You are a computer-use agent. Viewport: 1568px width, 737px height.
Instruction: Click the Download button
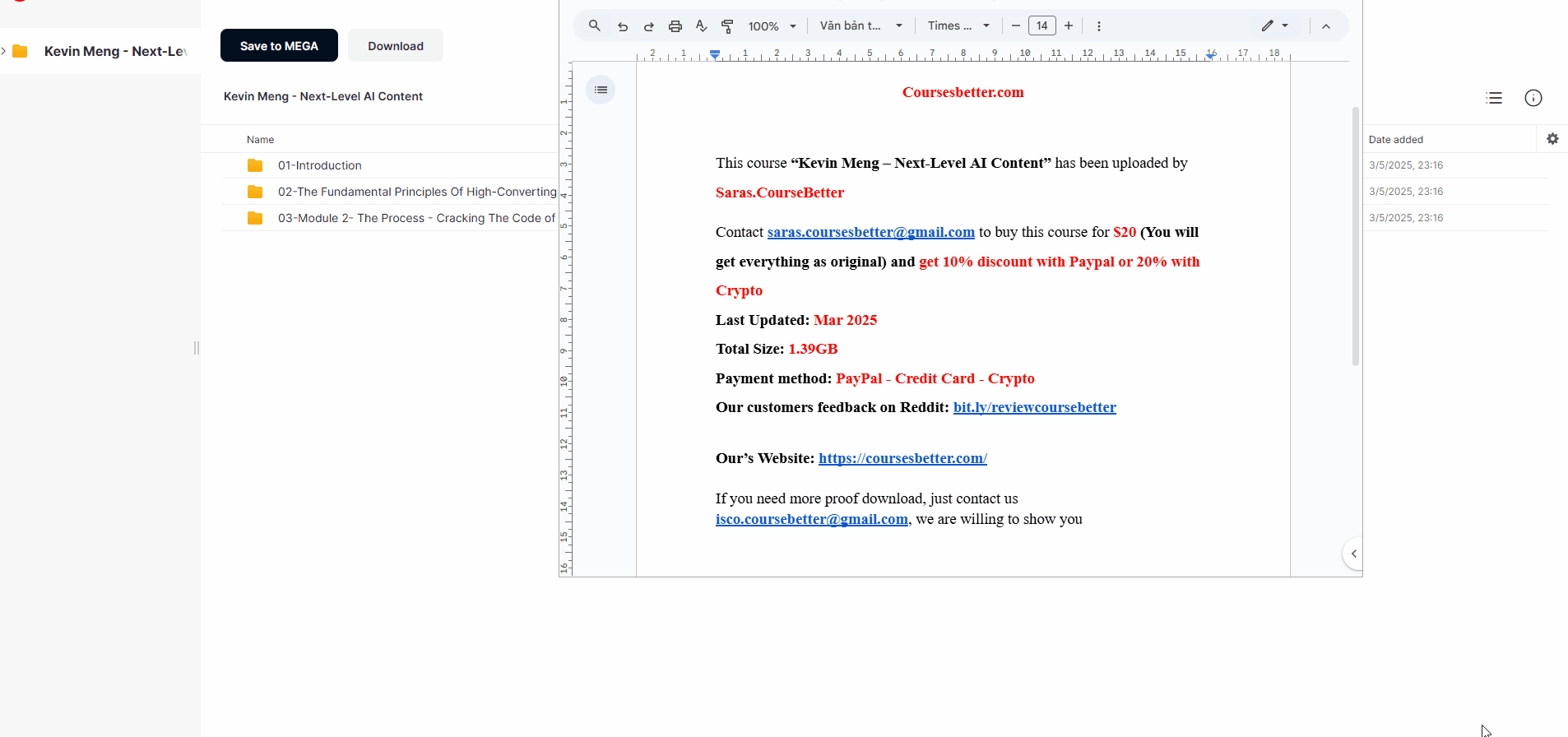coord(396,45)
